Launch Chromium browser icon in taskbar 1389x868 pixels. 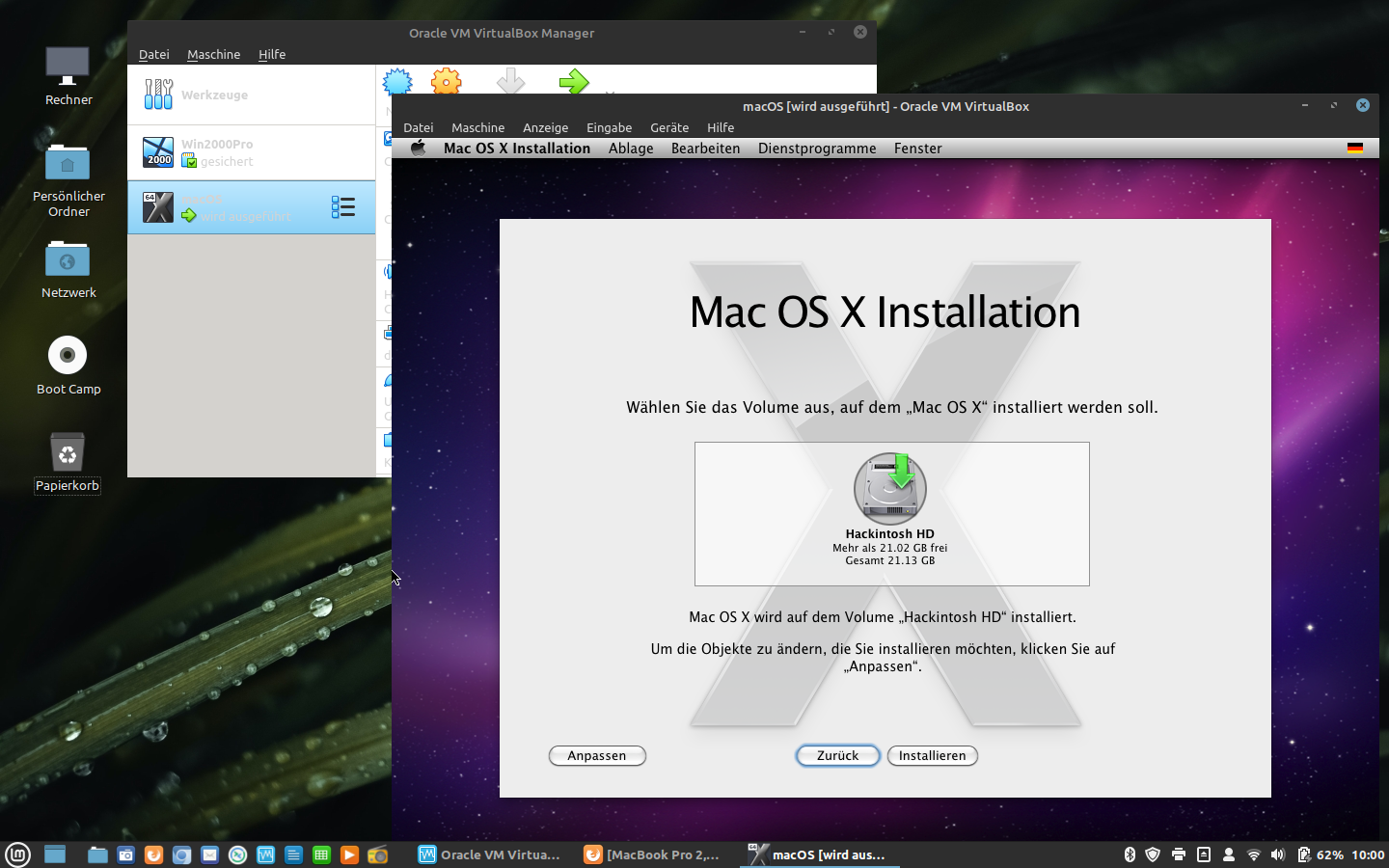pos(181,854)
